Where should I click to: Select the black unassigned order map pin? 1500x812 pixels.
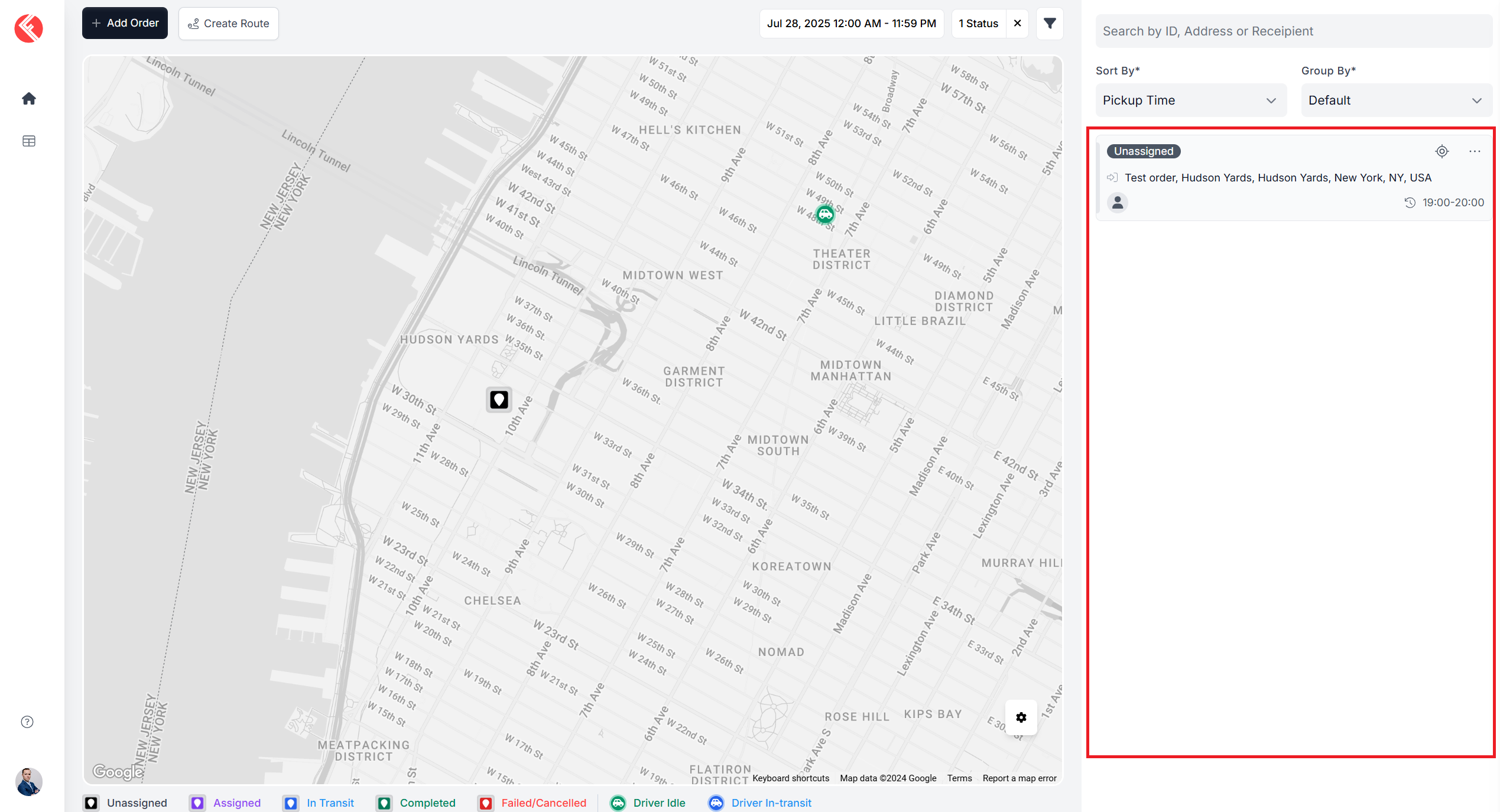point(499,400)
